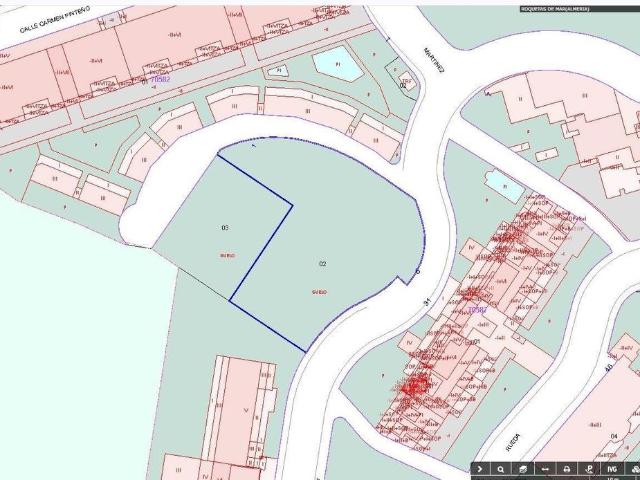
Task: Click the Rueda street label
Action: 513,442
